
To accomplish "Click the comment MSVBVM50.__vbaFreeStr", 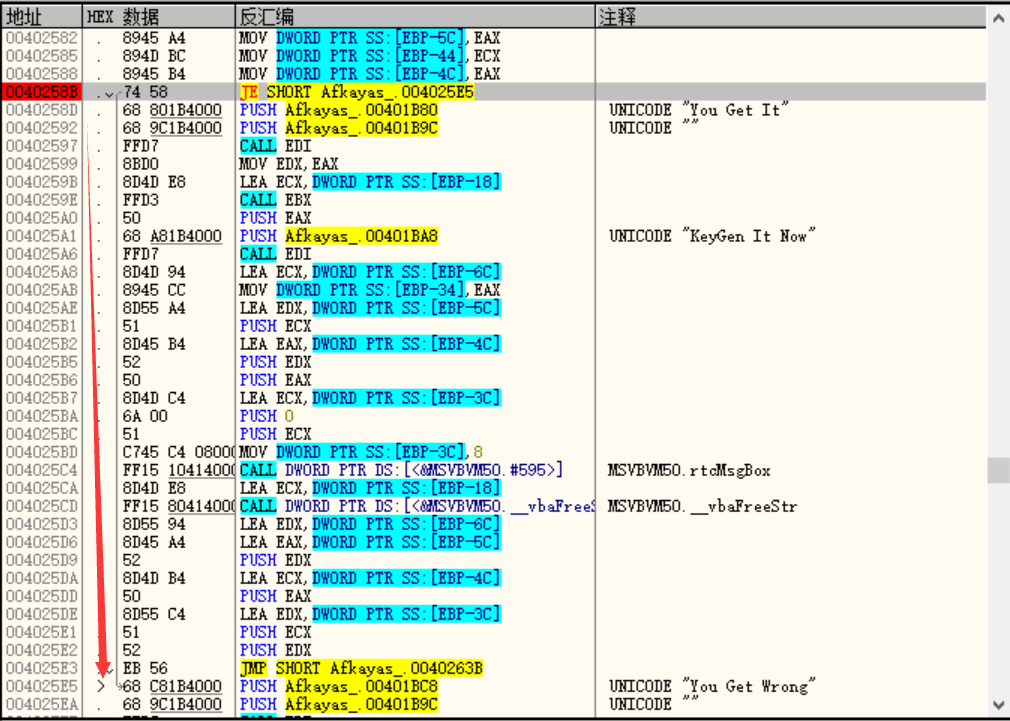I will tap(702, 506).
